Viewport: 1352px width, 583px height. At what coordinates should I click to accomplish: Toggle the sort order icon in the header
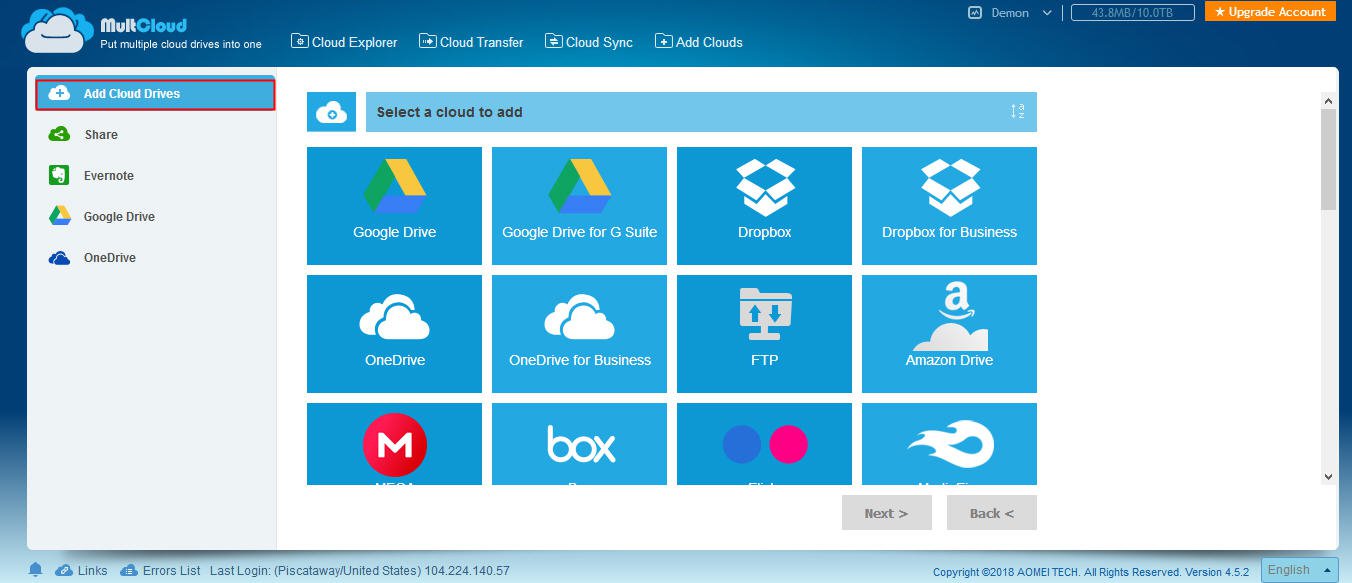pos(1018,112)
